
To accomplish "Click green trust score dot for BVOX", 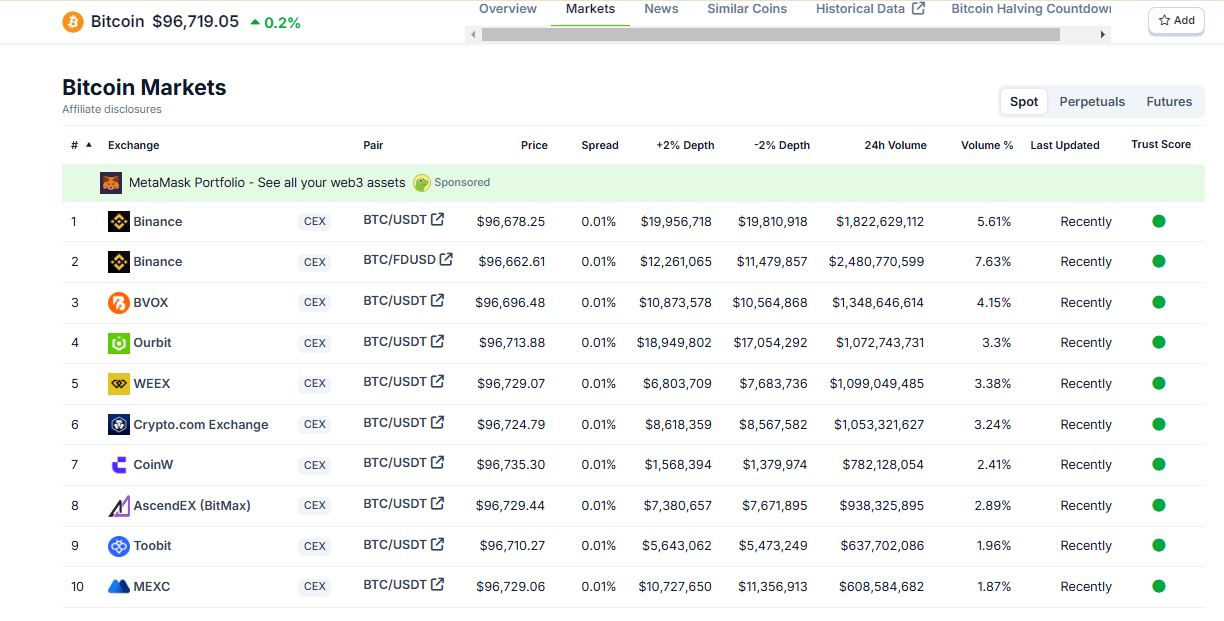I will 1159,302.
